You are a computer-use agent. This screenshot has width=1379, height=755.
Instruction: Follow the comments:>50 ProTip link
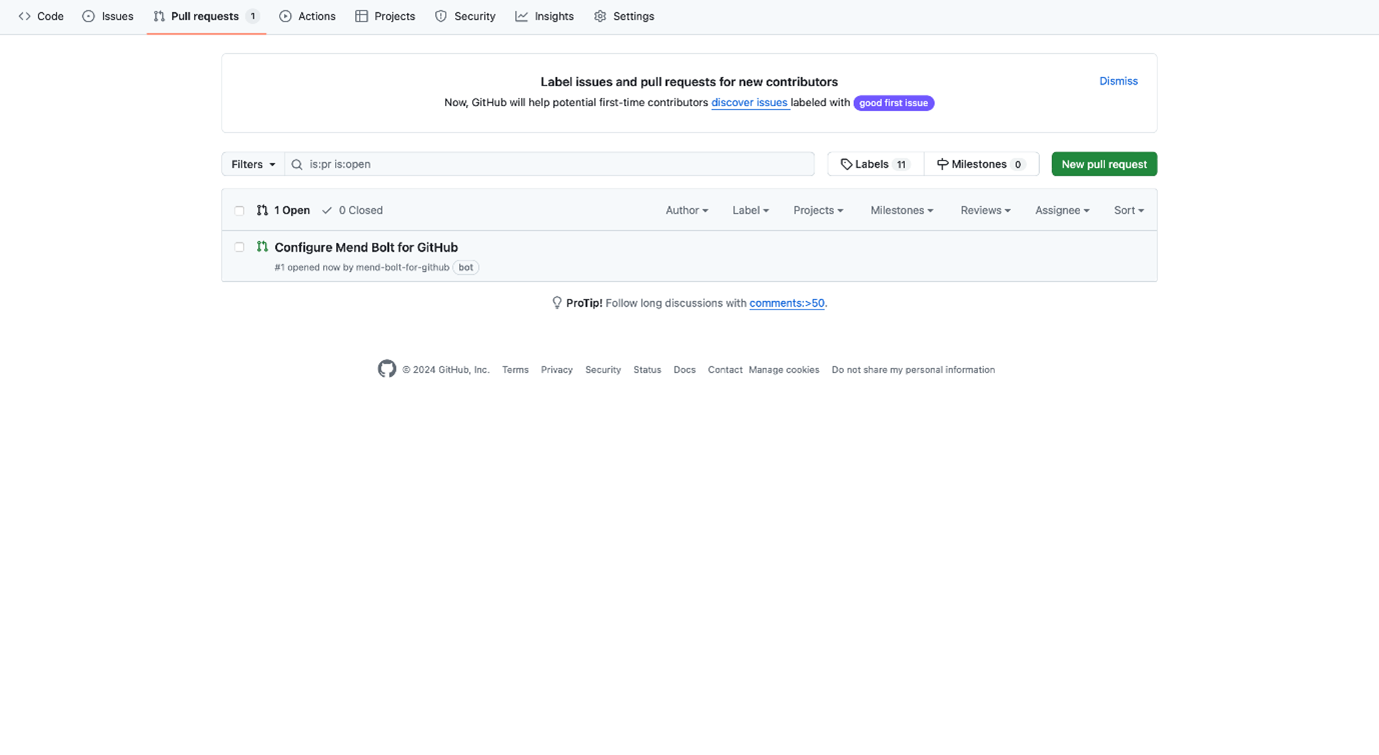(787, 303)
